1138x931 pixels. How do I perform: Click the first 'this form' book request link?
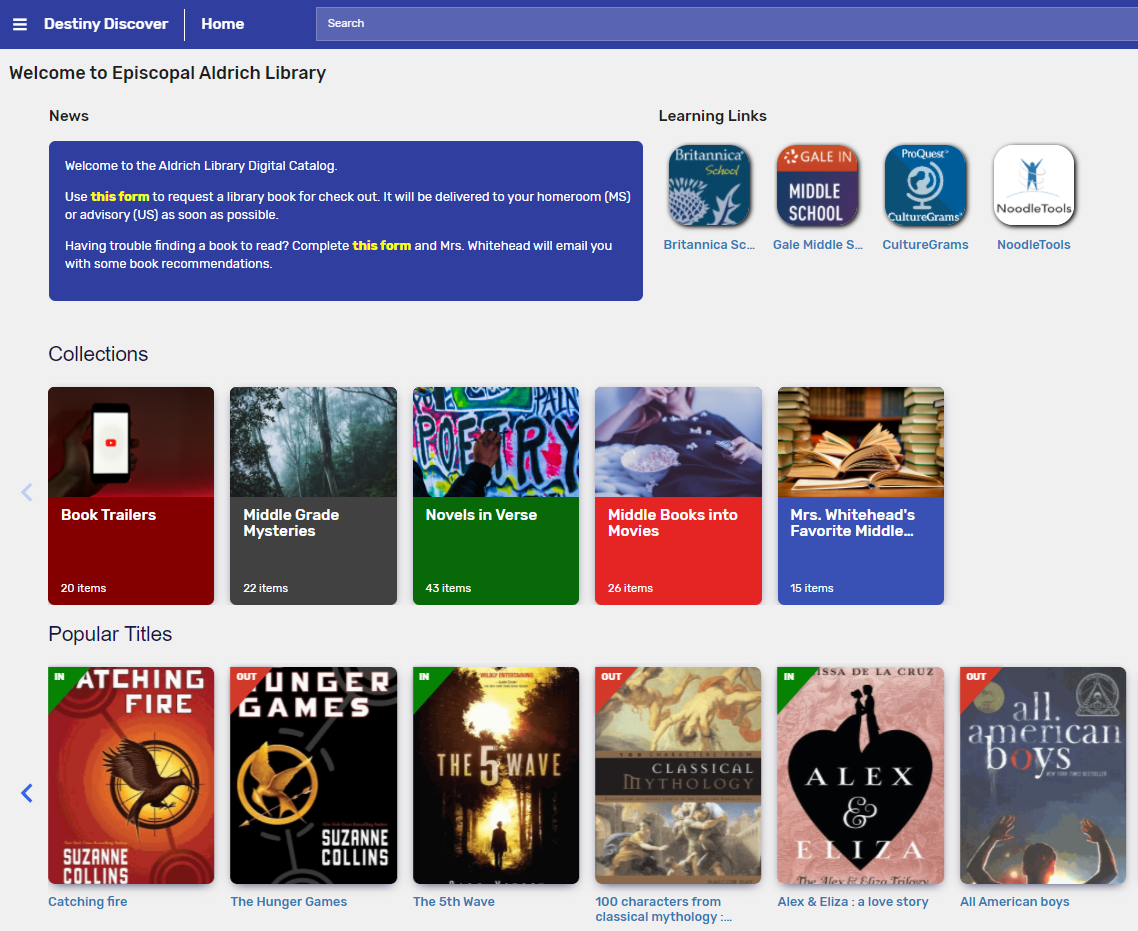(122, 196)
